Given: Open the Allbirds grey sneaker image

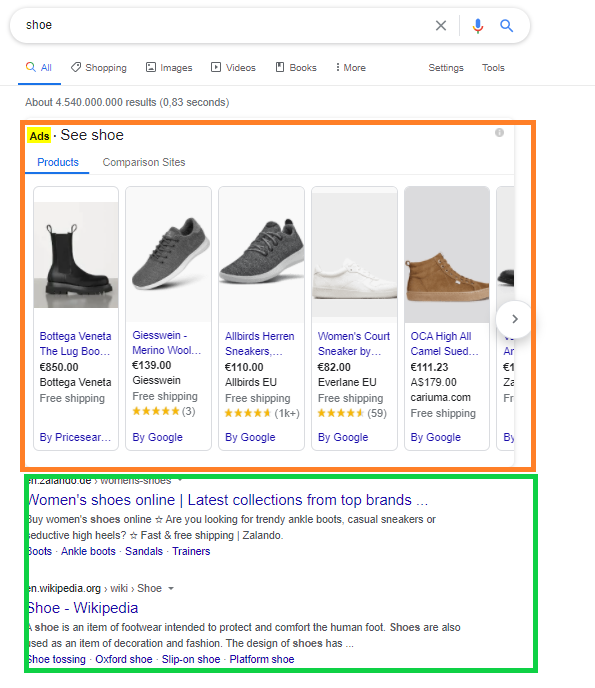Looking at the screenshot, I should point(262,254).
